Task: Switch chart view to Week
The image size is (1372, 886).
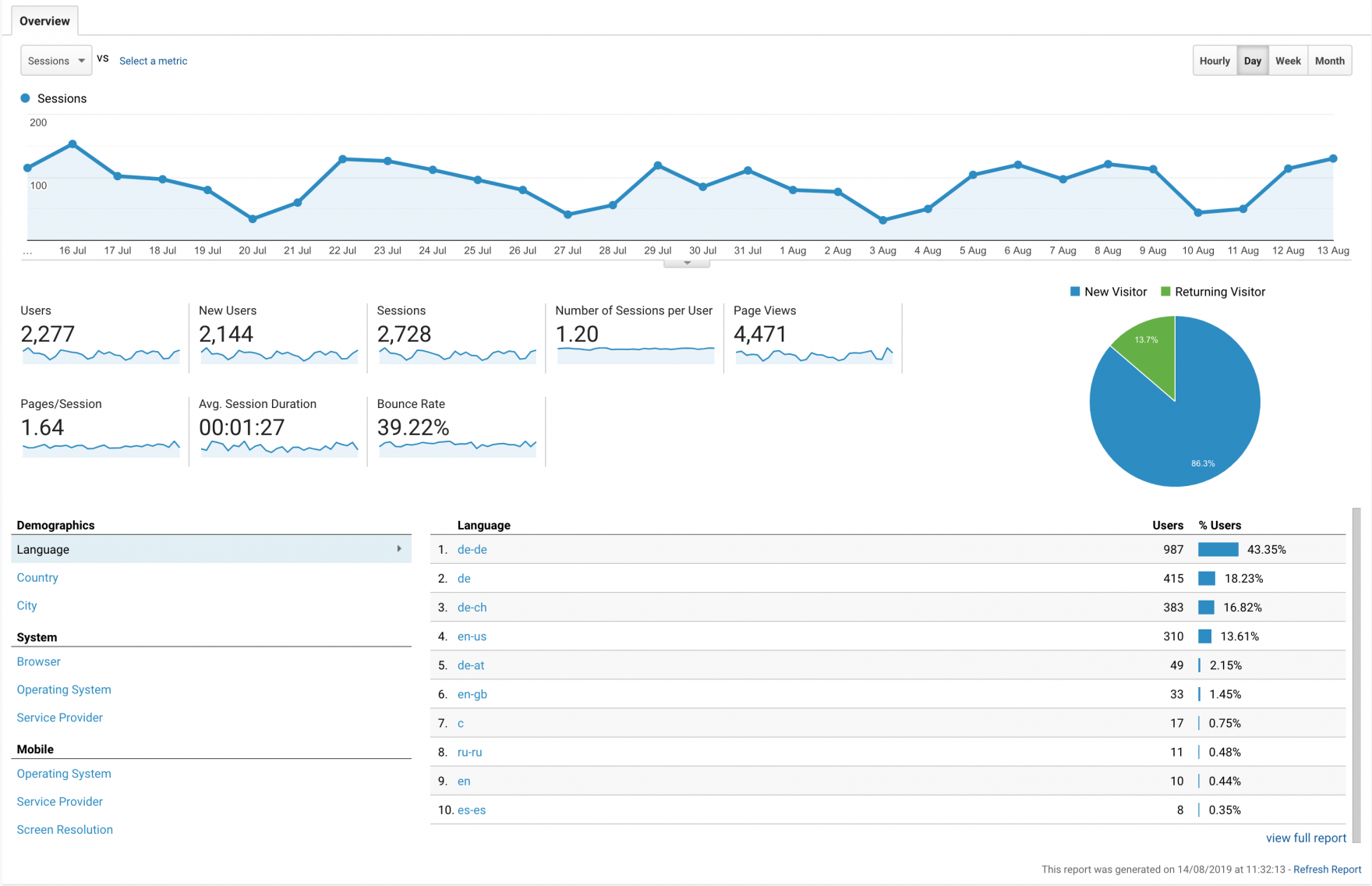Action: 1287,61
